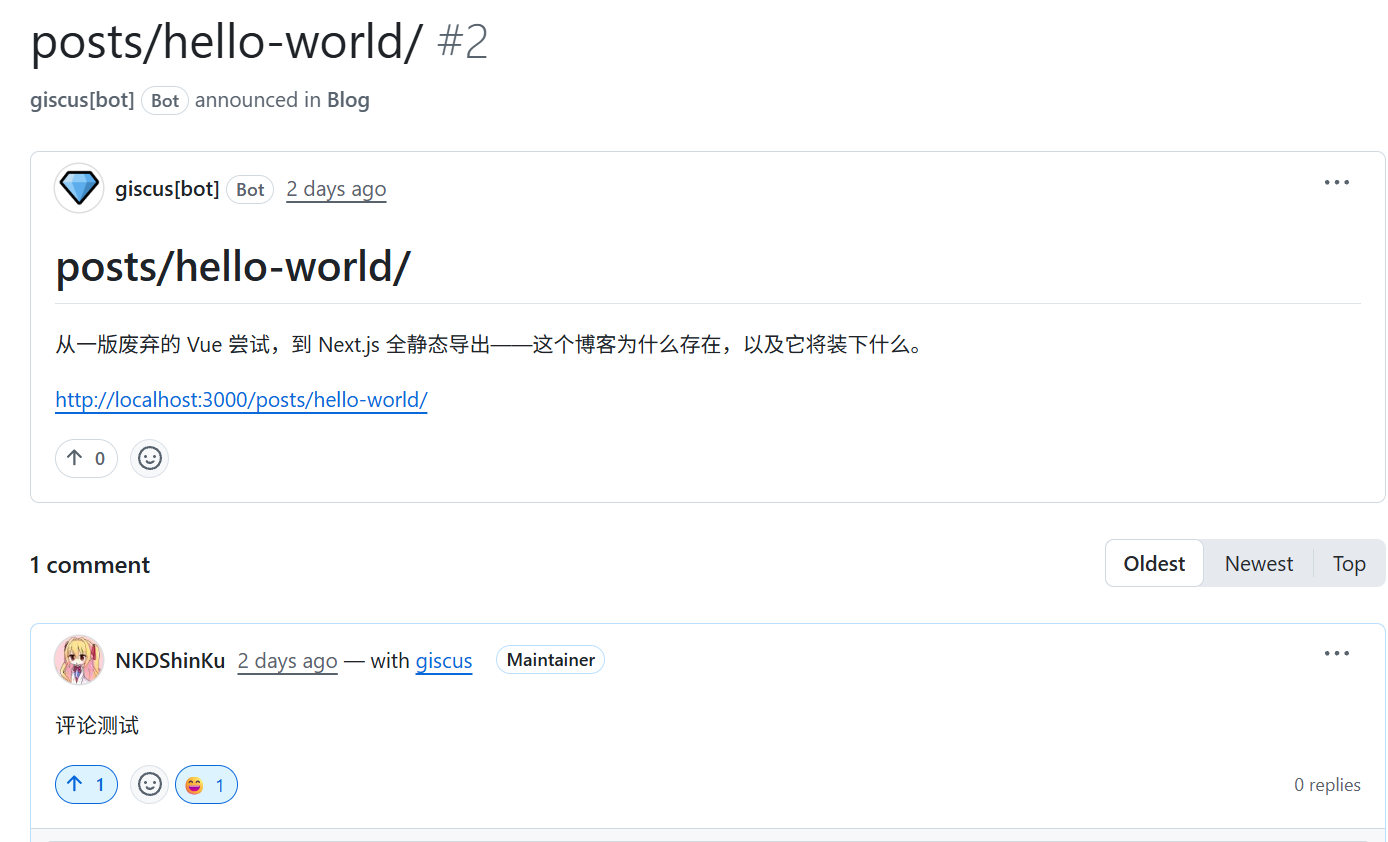Image resolution: width=1388 pixels, height=842 pixels.
Task: Open NKDShinKu's profile name link
Action: (x=170, y=660)
